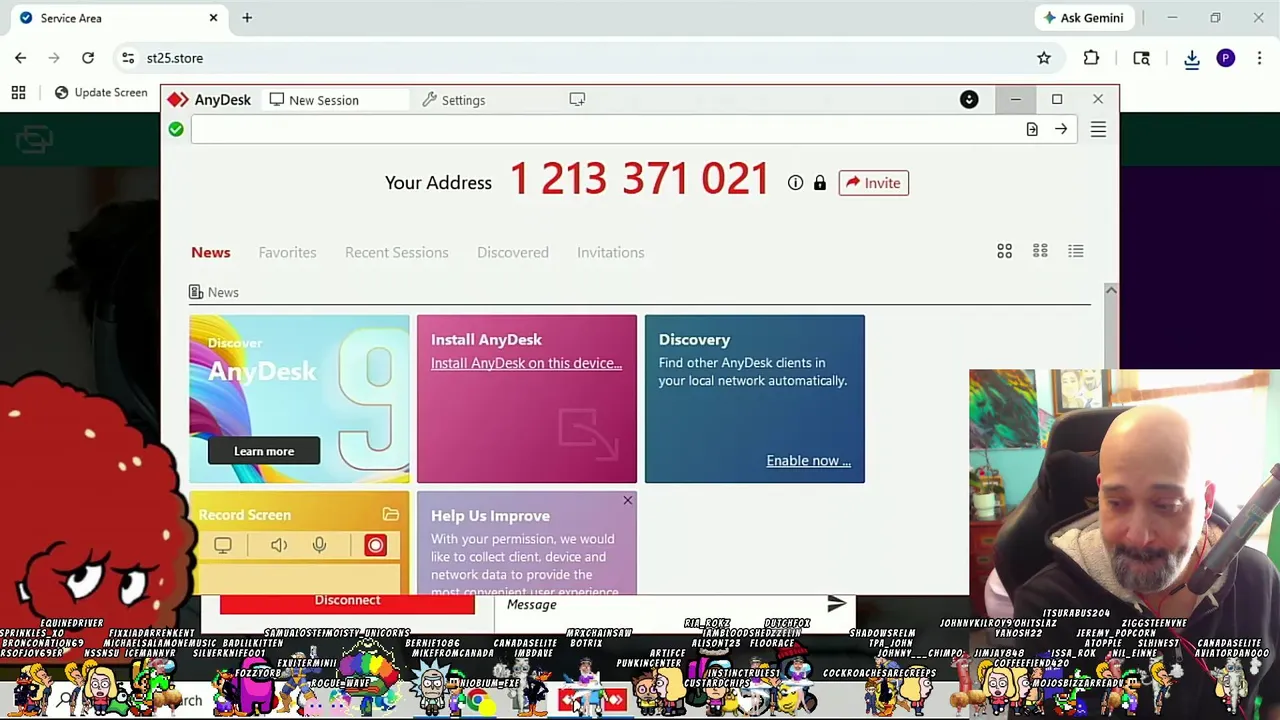Send the chat message with arrow icon
The image size is (1280, 720).
(x=837, y=603)
